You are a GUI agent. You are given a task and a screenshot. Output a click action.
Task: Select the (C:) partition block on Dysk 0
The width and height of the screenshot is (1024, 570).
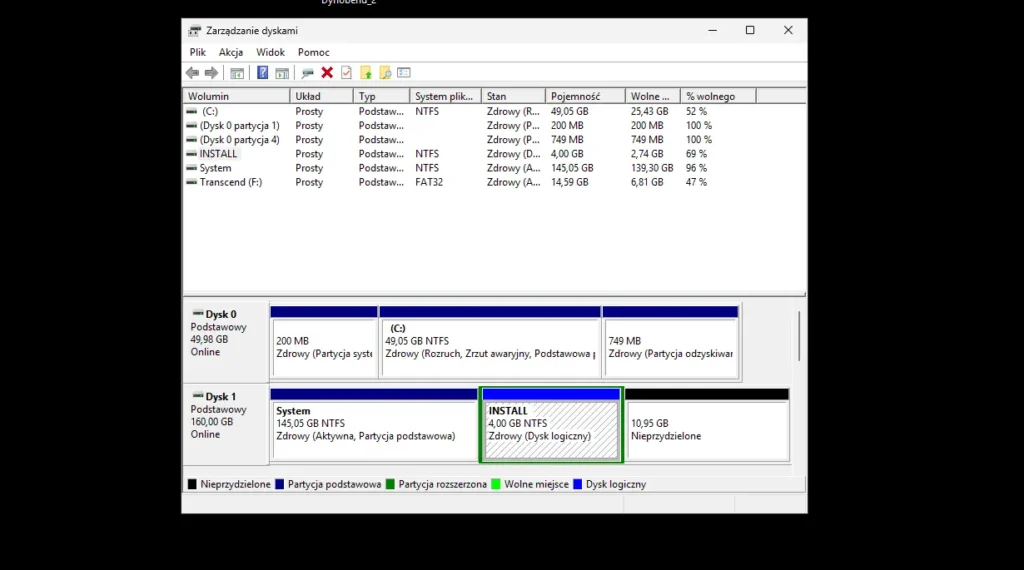[x=490, y=347]
